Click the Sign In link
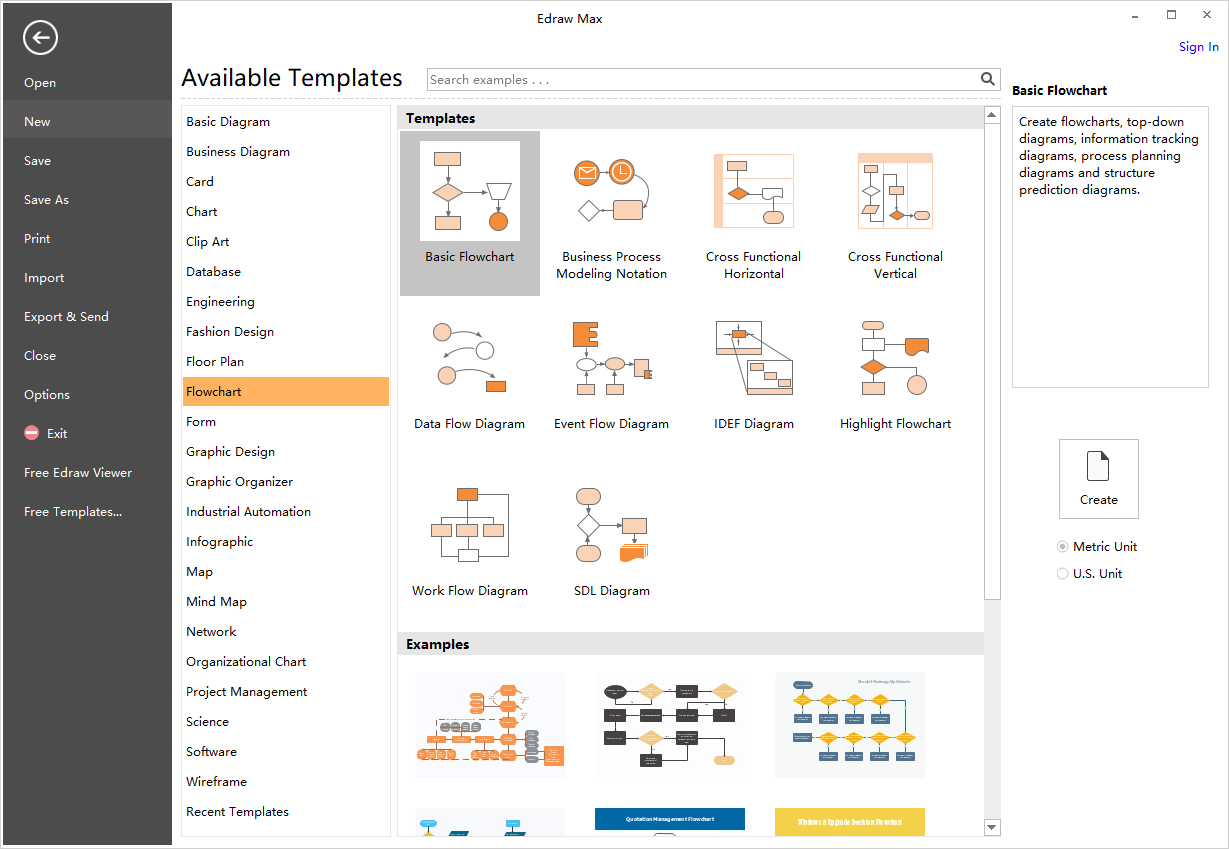 pos(1198,47)
